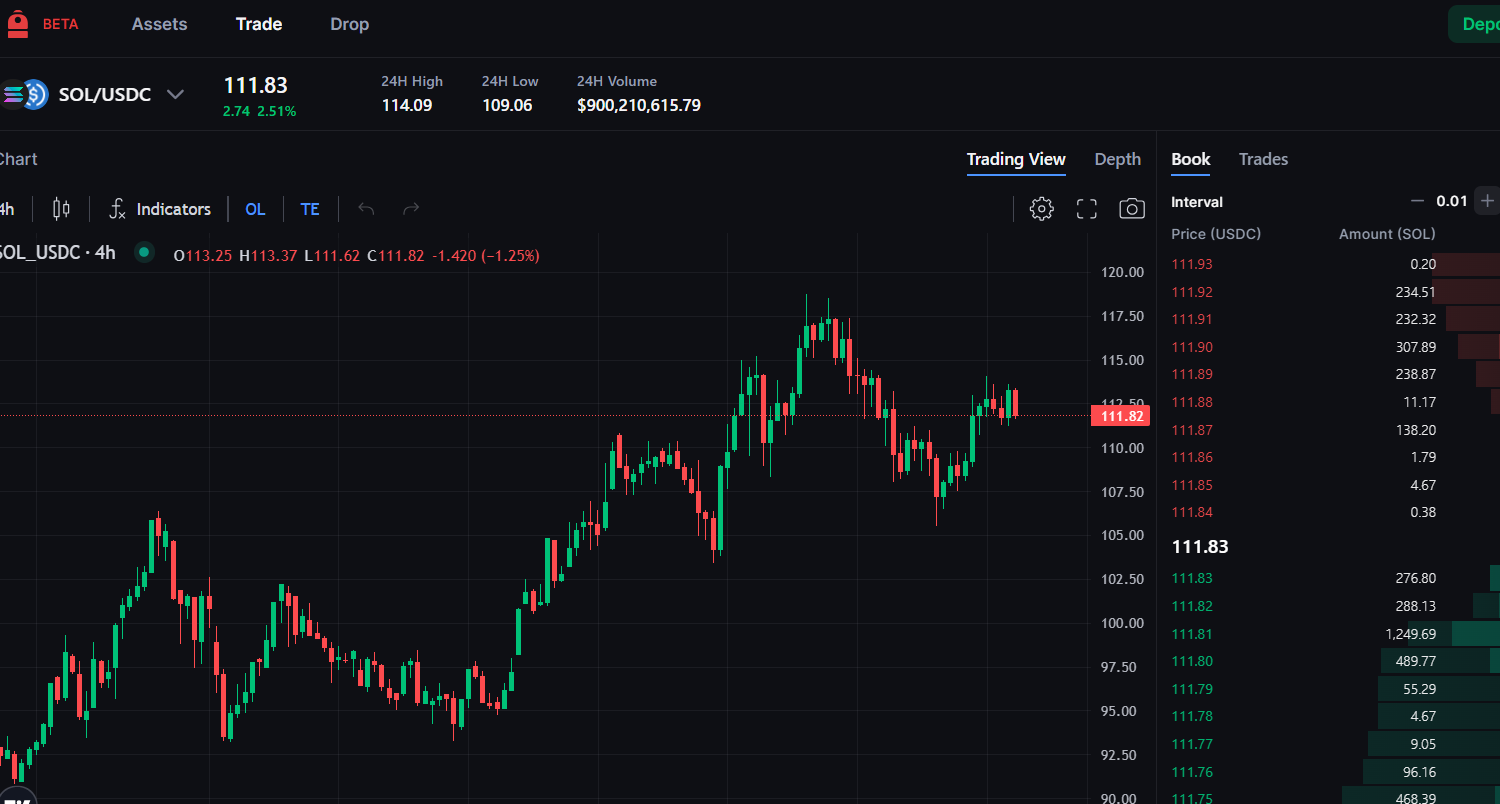1500x804 pixels.
Task: Toggle the green dot next to SOL_USDC 4h
Action: point(144,253)
